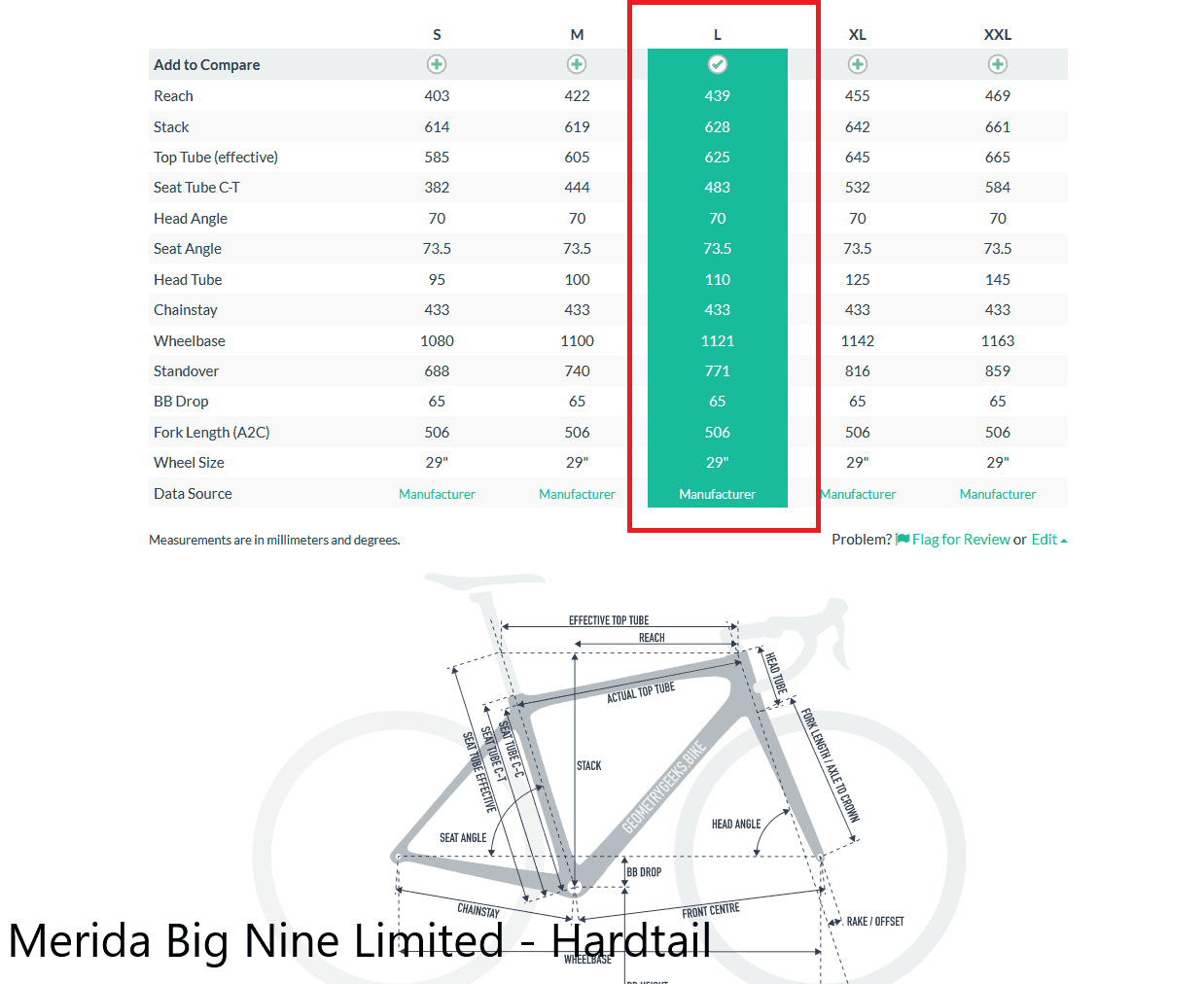1204x984 pixels.
Task: Open Manufacturer data source for size XXL
Action: click(998, 494)
